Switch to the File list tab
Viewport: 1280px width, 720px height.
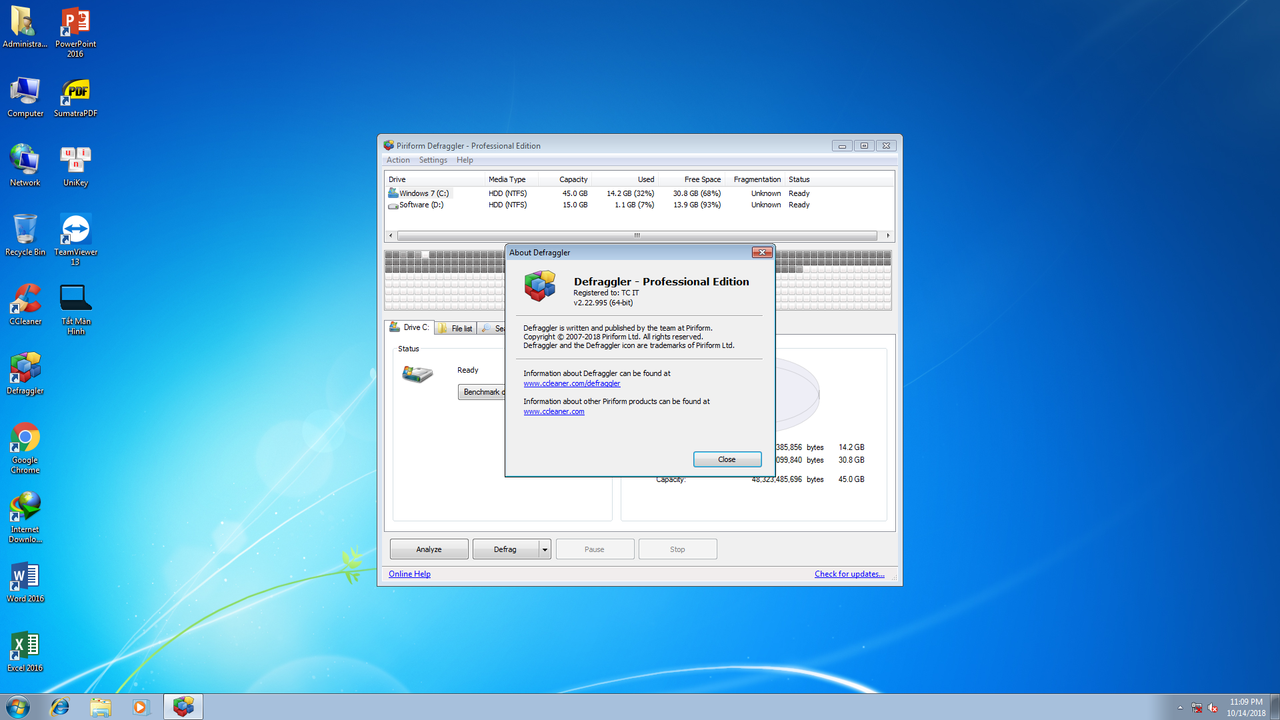pyautogui.click(x=455, y=328)
